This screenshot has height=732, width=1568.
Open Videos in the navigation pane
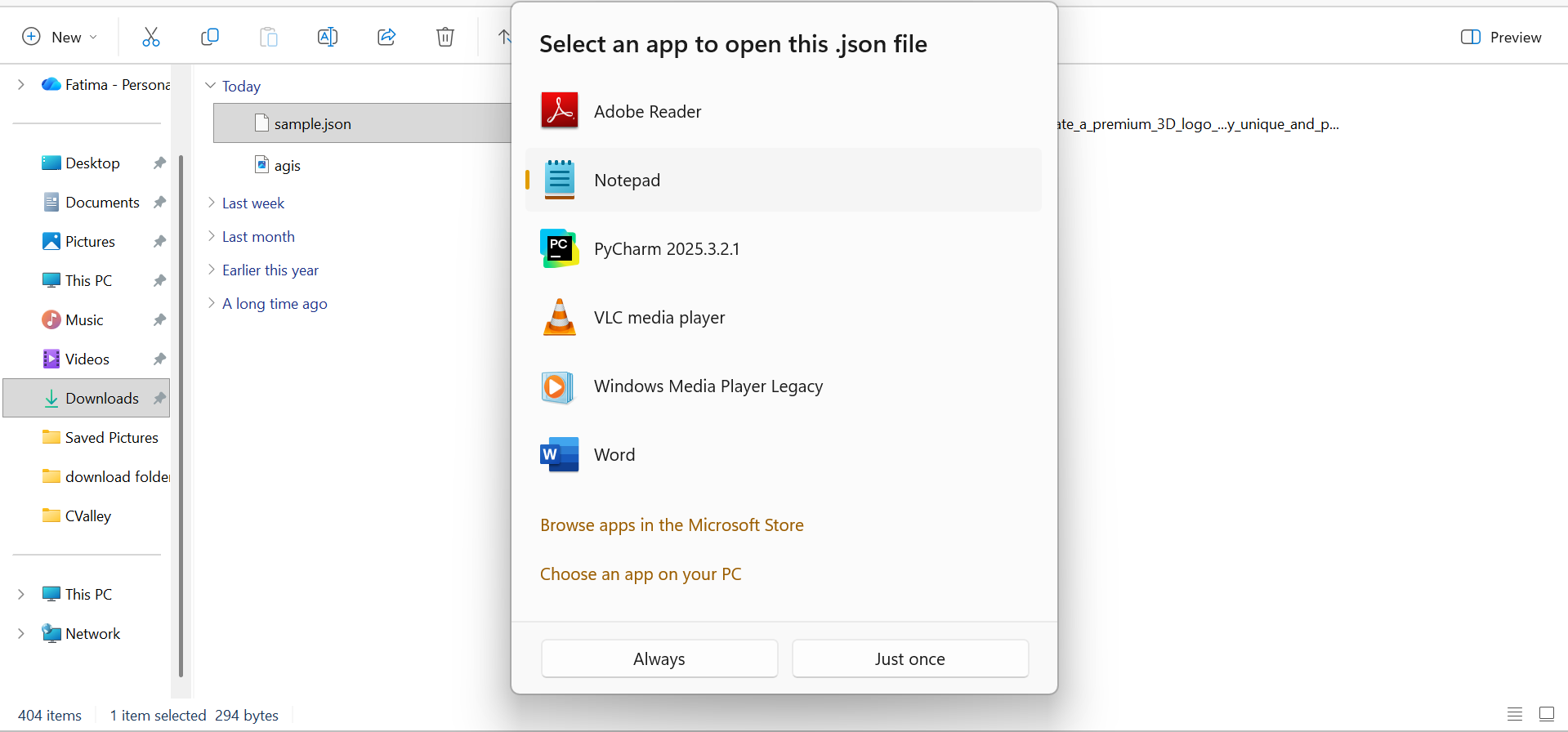[x=75, y=359]
